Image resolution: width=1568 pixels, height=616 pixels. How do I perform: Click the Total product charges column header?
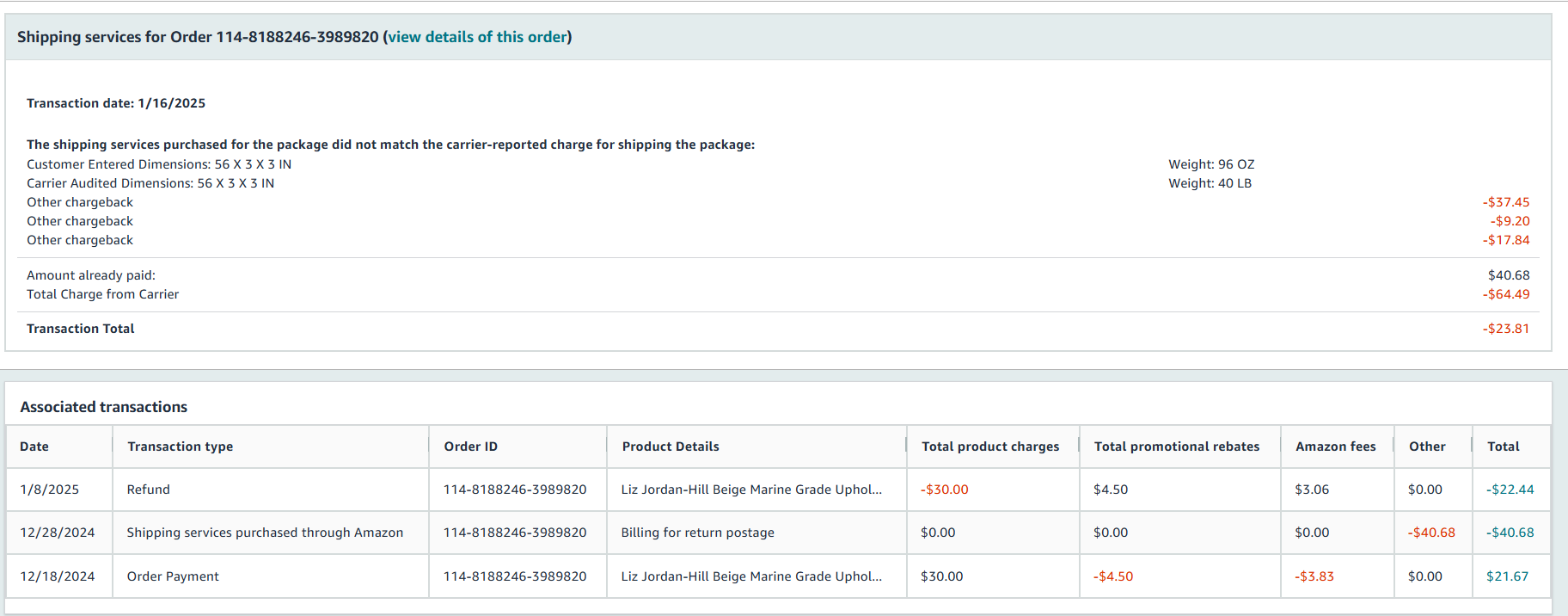coord(990,447)
